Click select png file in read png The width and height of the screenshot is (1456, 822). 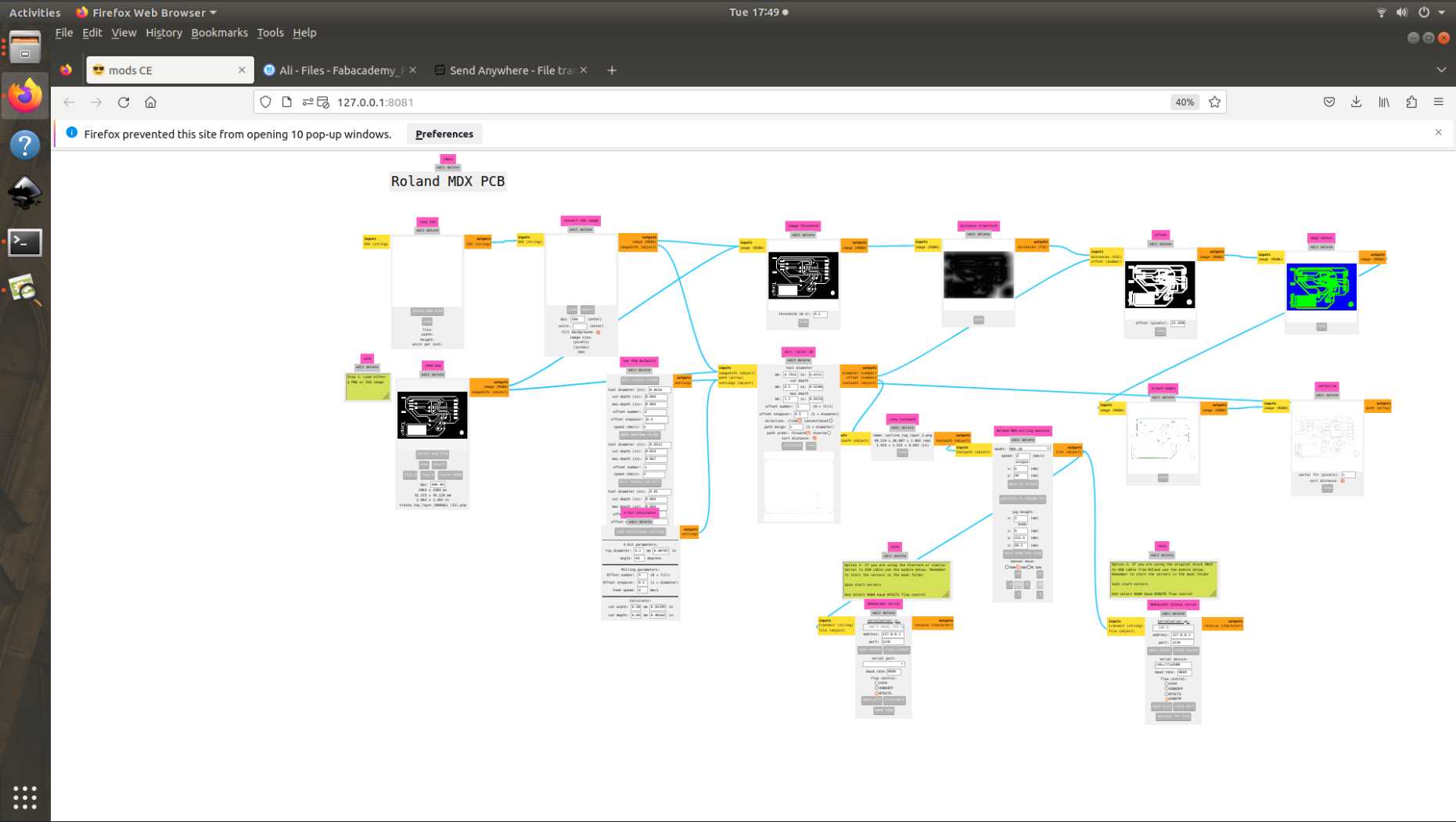tap(432, 454)
